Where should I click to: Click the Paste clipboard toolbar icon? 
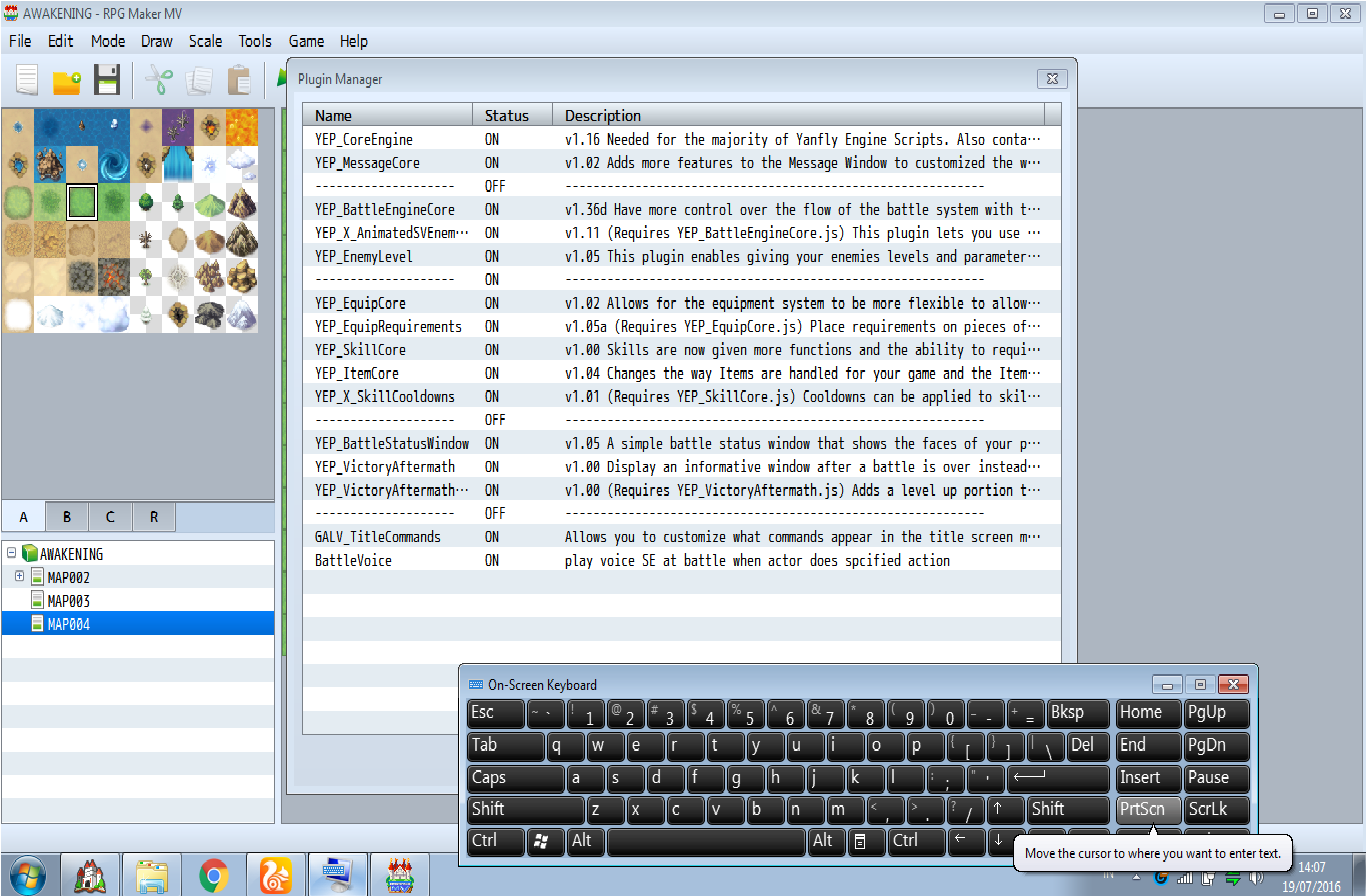[x=239, y=80]
